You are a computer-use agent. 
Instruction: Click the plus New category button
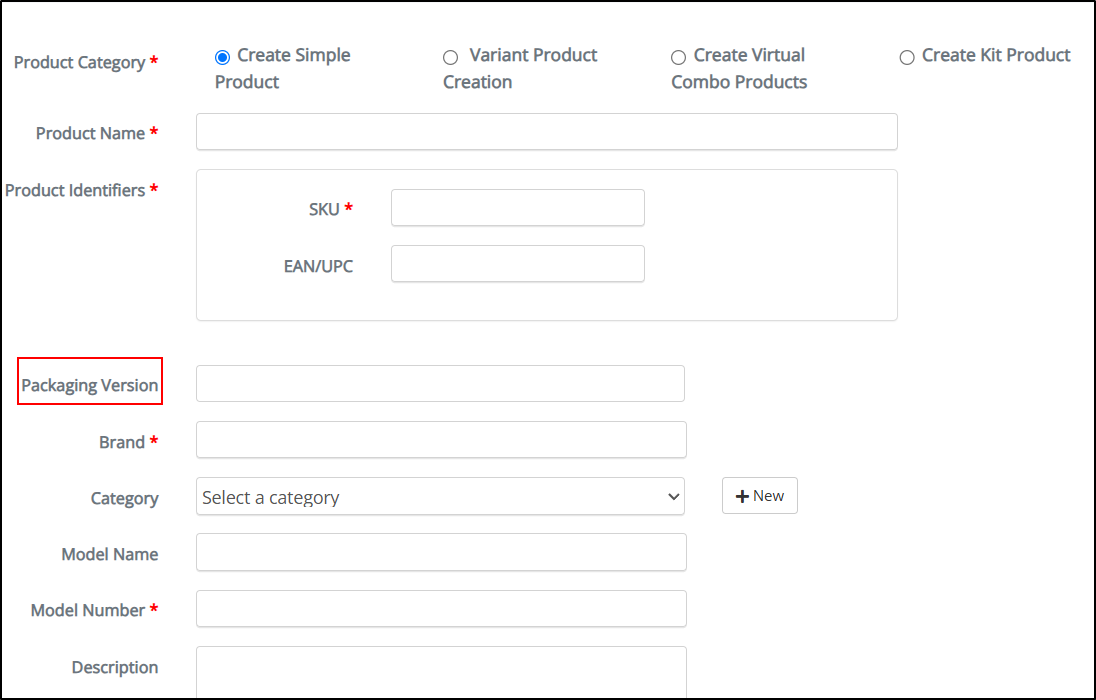tap(759, 496)
